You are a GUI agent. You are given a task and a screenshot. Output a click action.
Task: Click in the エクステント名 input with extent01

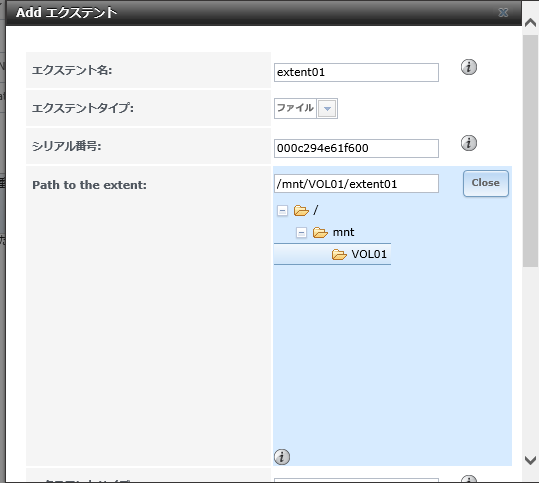point(356,73)
